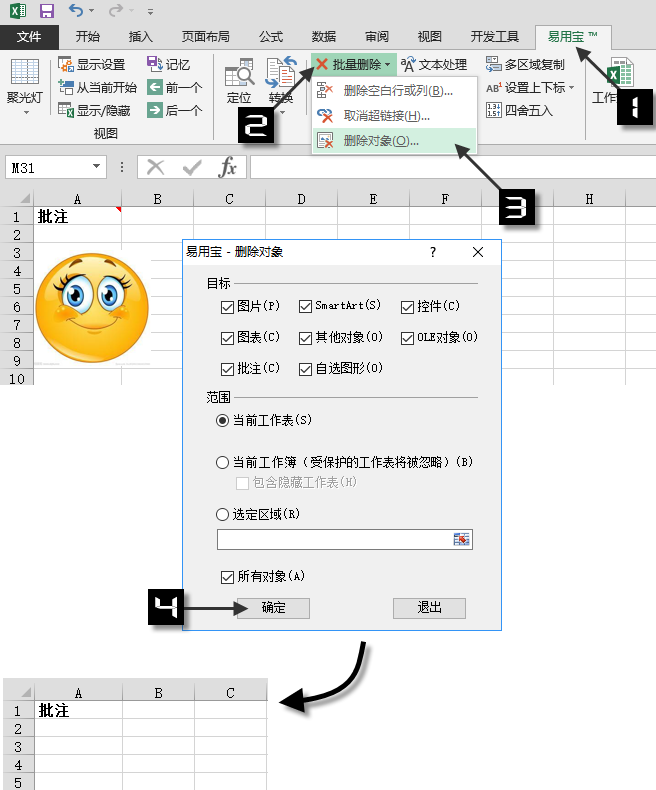Screen dimensions: 656x790
Task: Switch to the 审阅 Review tab
Action: click(377, 37)
